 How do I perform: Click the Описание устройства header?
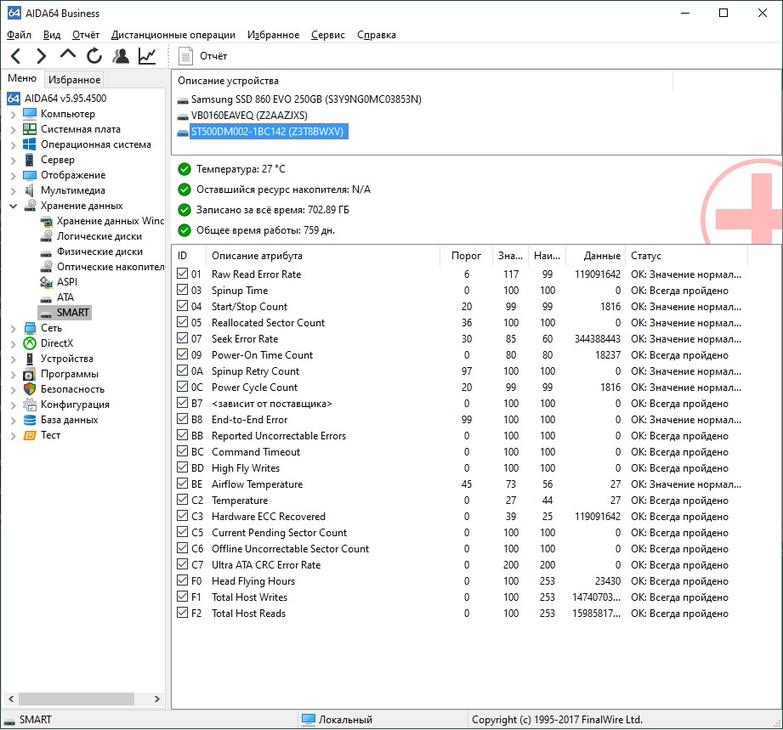click(228, 80)
